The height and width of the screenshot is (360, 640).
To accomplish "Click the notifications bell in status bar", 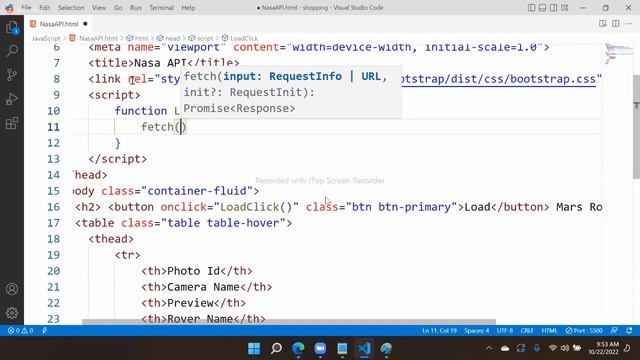I will pos(629,331).
